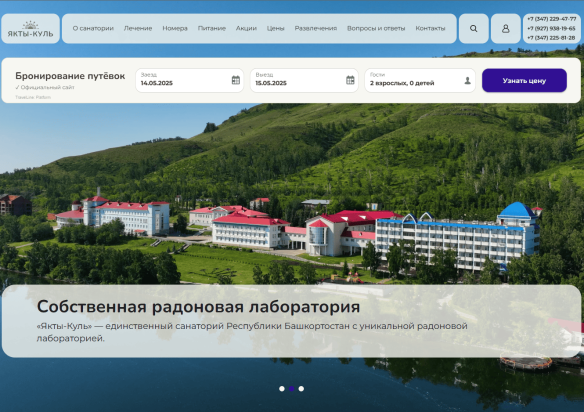This screenshot has height=412, width=584.
Task: Call the +7 (347) 229-47-77 phone number
Action: tap(552, 19)
